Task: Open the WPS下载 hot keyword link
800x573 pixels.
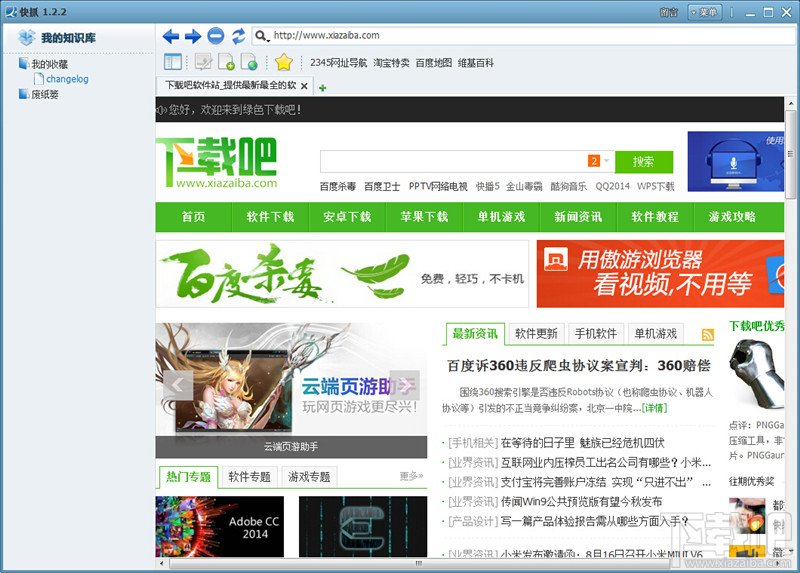Action: point(656,187)
